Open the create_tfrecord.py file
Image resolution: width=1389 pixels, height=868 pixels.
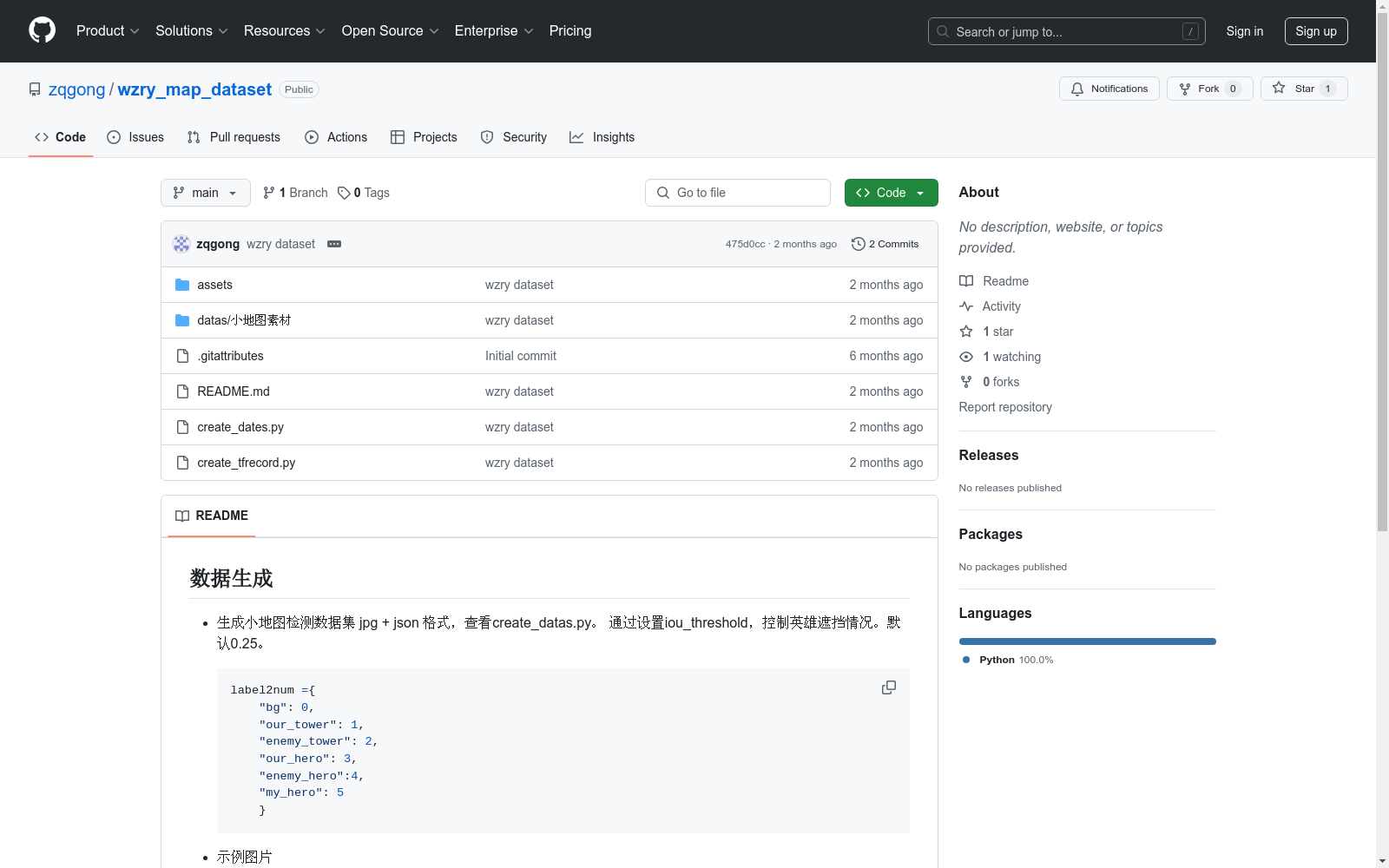click(247, 463)
